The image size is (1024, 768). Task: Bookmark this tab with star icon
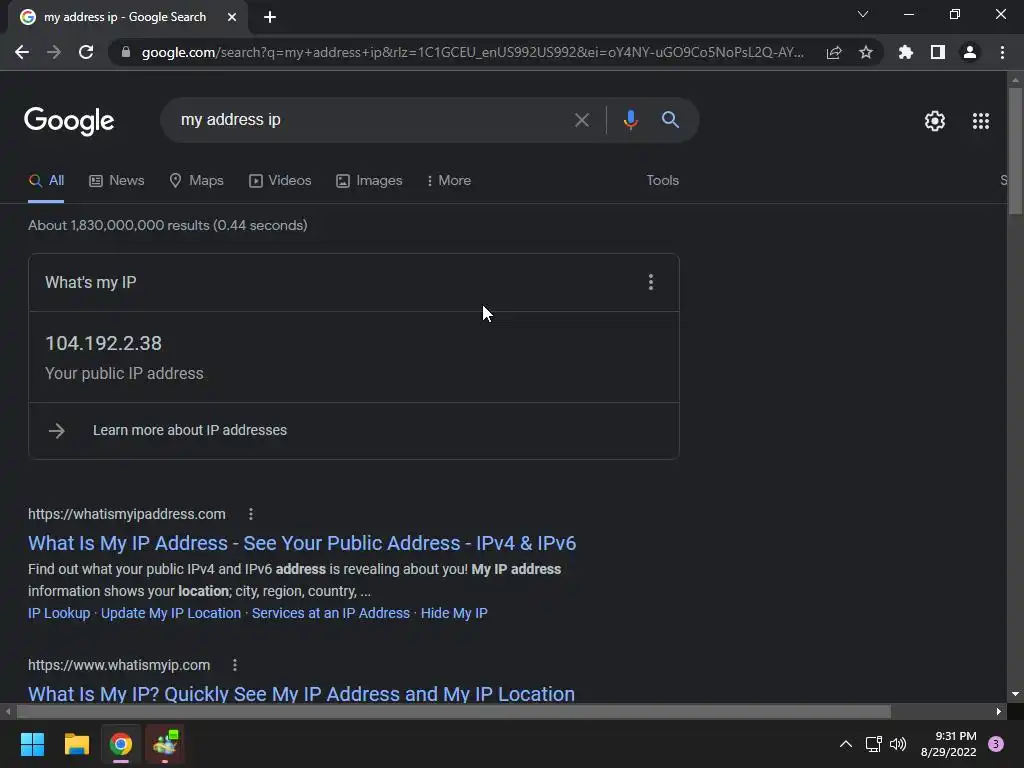click(x=866, y=52)
